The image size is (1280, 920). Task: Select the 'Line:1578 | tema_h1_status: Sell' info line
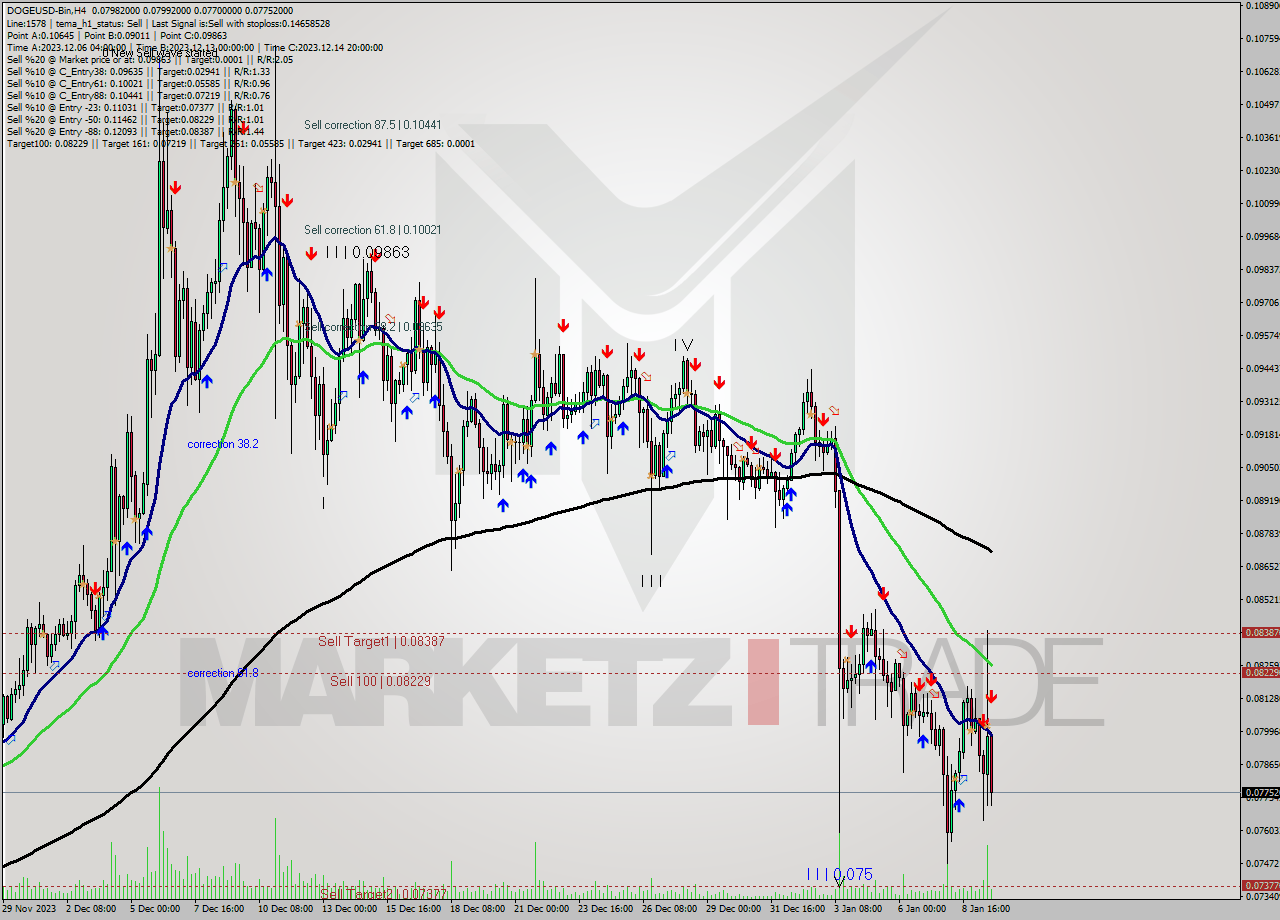(168, 23)
